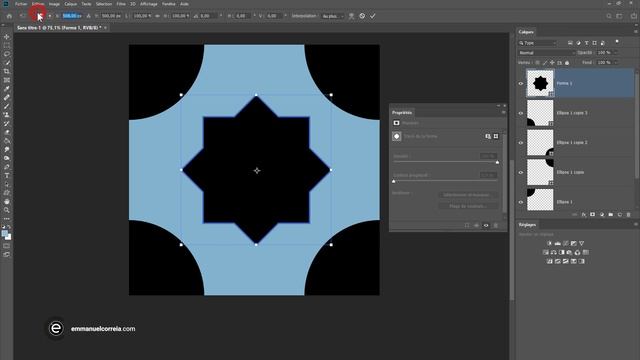640x360 pixels.
Task: Select the Clone Stamp tool
Action: point(7,115)
